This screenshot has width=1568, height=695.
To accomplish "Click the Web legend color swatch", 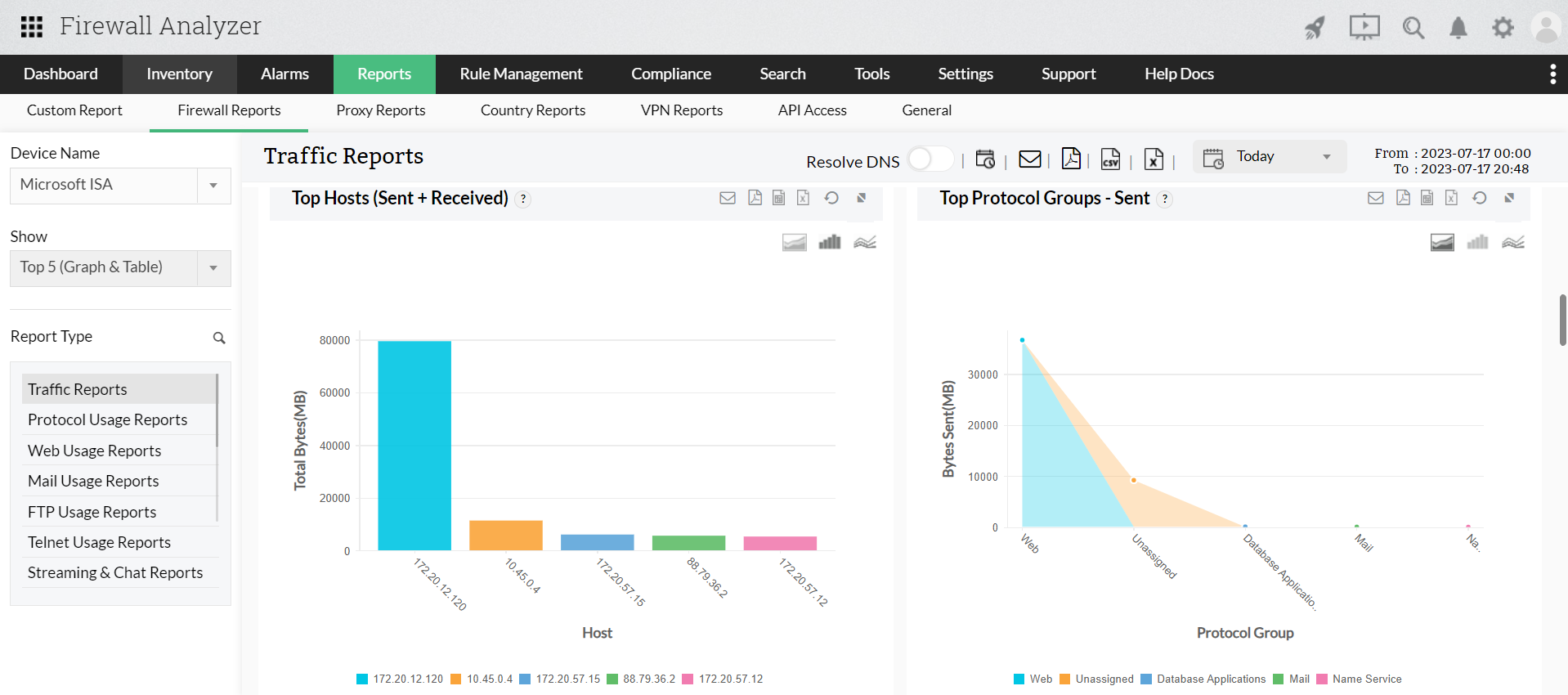I will click(x=1019, y=679).
